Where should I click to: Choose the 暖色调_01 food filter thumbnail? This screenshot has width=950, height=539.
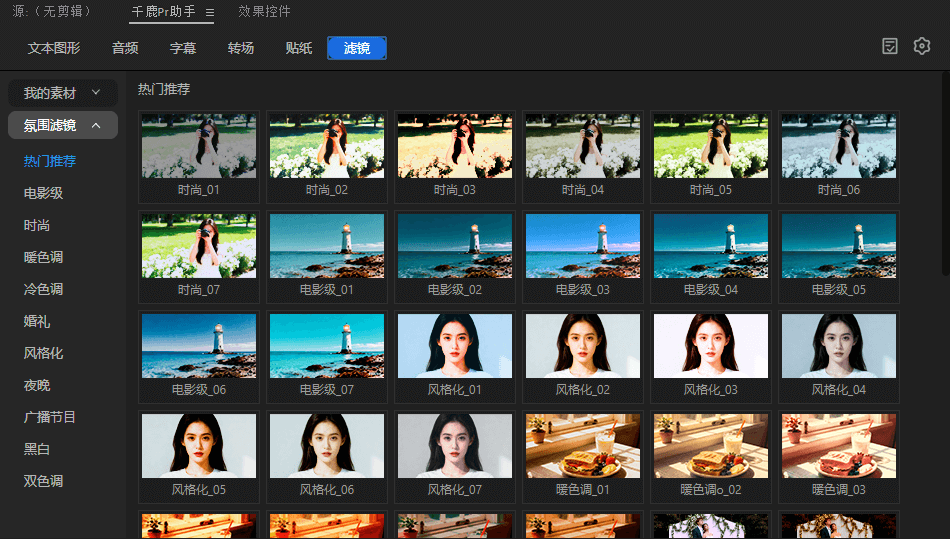(583, 447)
